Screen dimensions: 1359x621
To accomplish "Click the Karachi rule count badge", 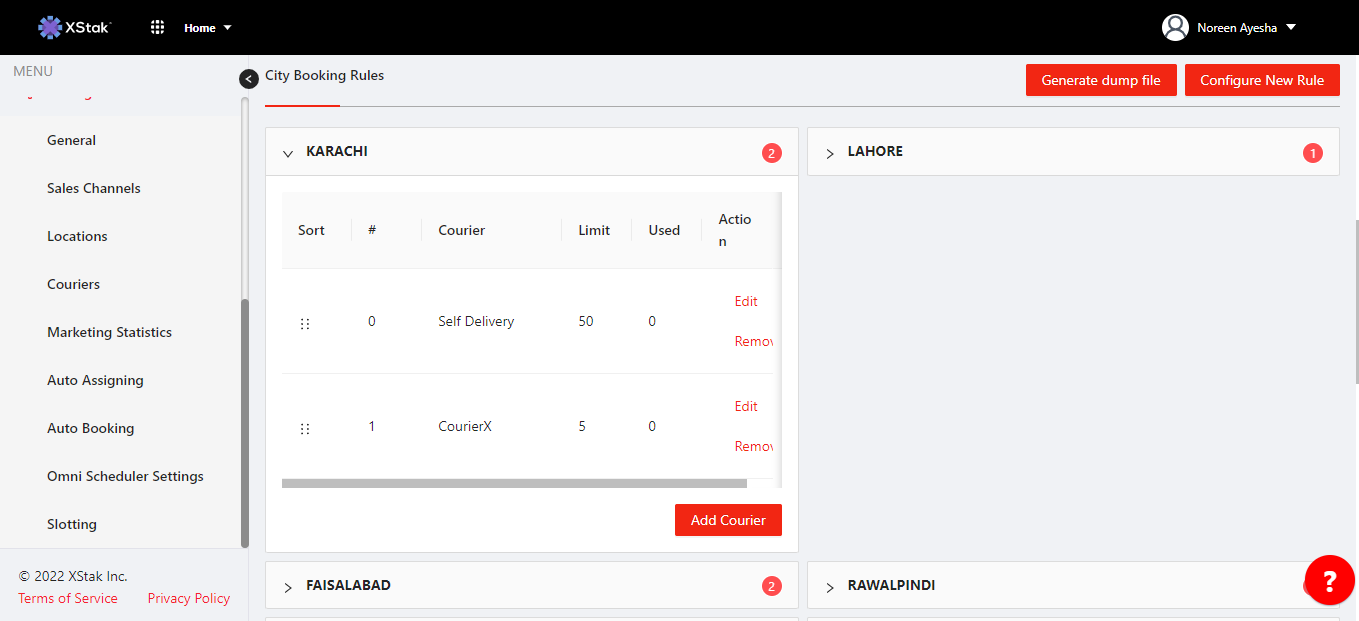I will pyautogui.click(x=771, y=153).
